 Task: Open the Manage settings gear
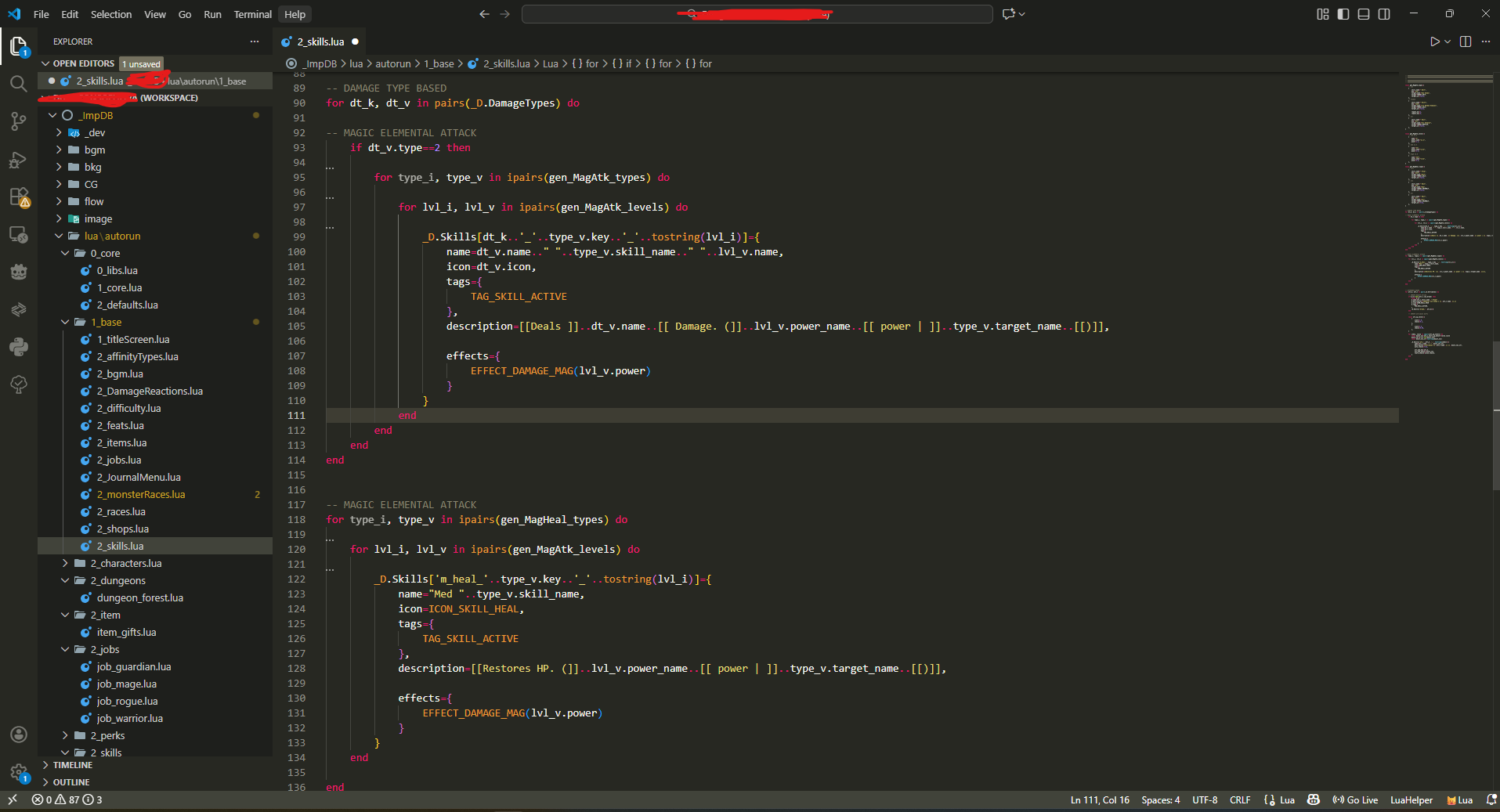click(x=18, y=772)
